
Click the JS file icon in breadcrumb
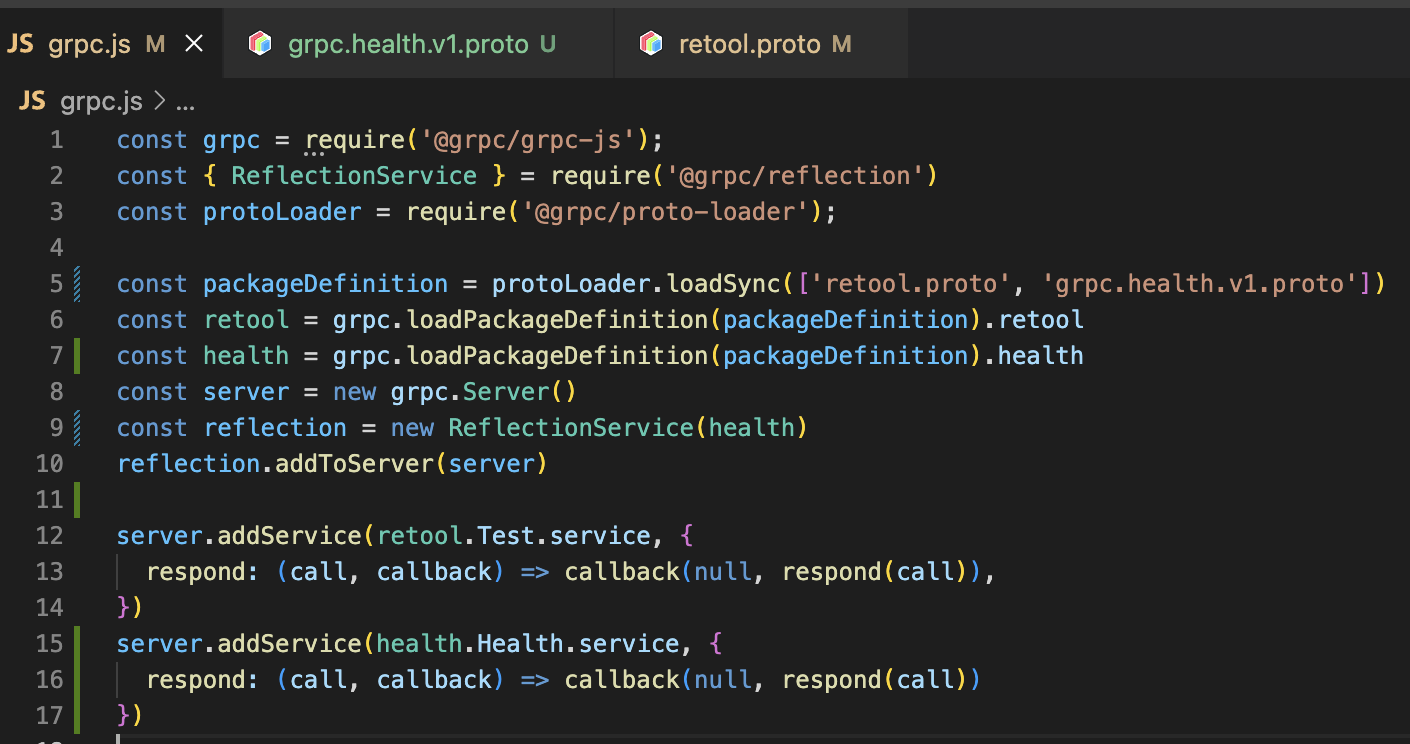point(33,101)
